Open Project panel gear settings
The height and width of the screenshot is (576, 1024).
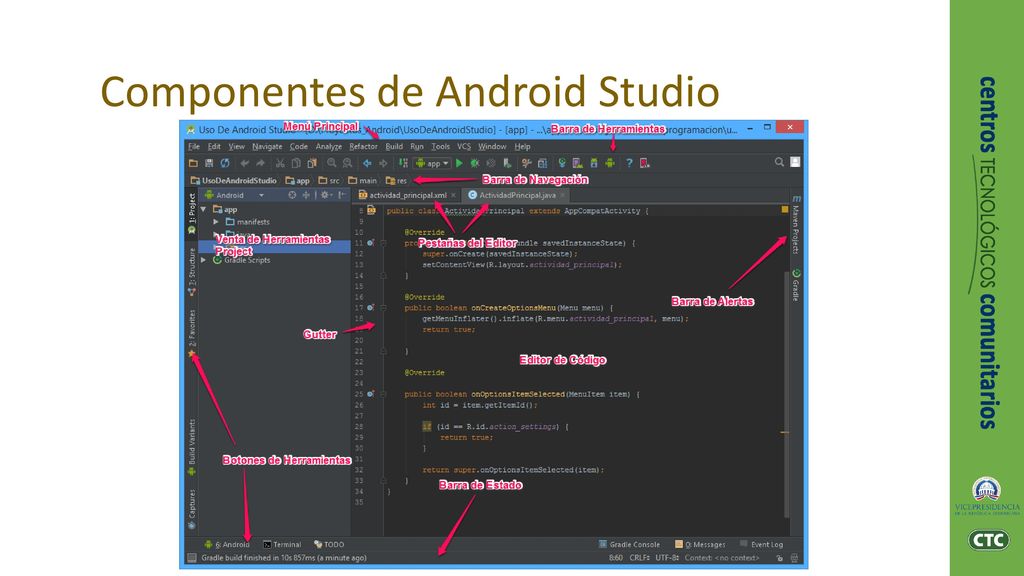click(x=325, y=195)
